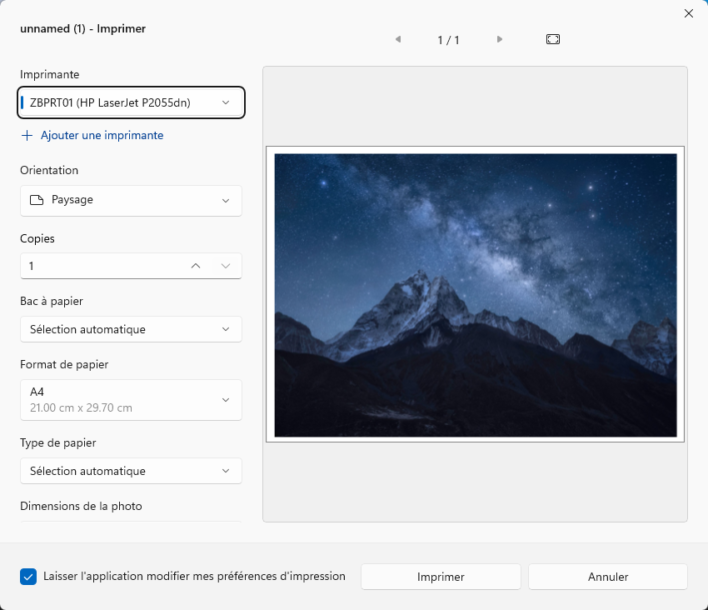Click the Paysage orientation page icon
Image resolution: width=708 pixels, height=610 pixels.
tap(37, 200)
